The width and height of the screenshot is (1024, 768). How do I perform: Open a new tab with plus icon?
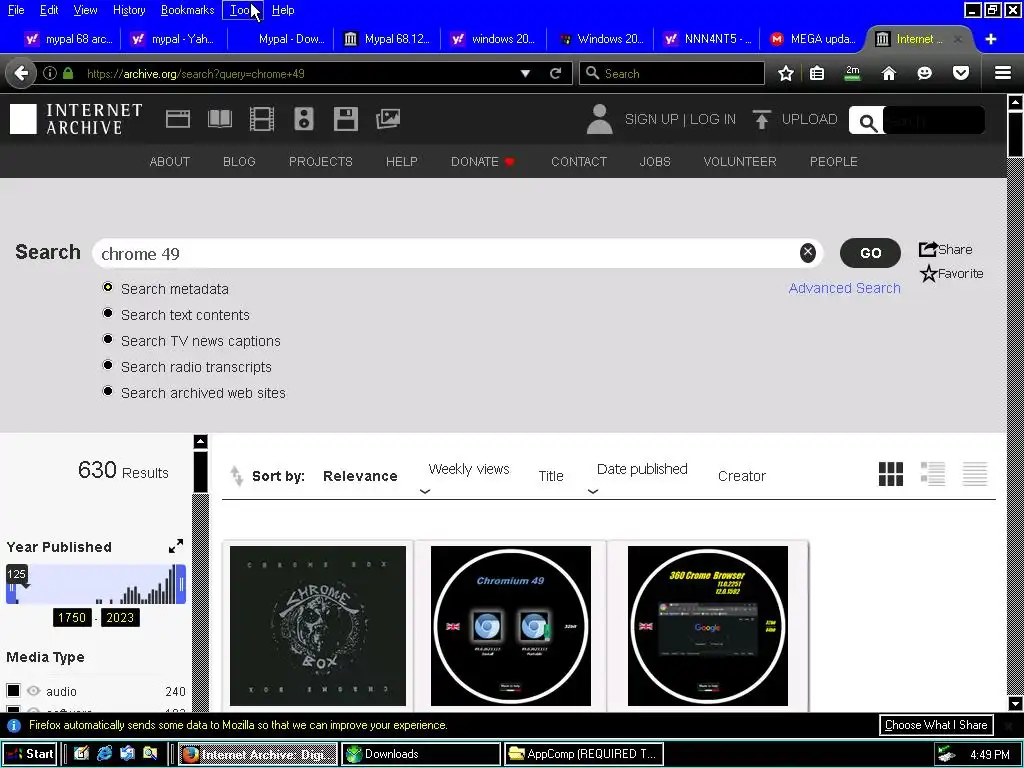[x=991, y=39]
